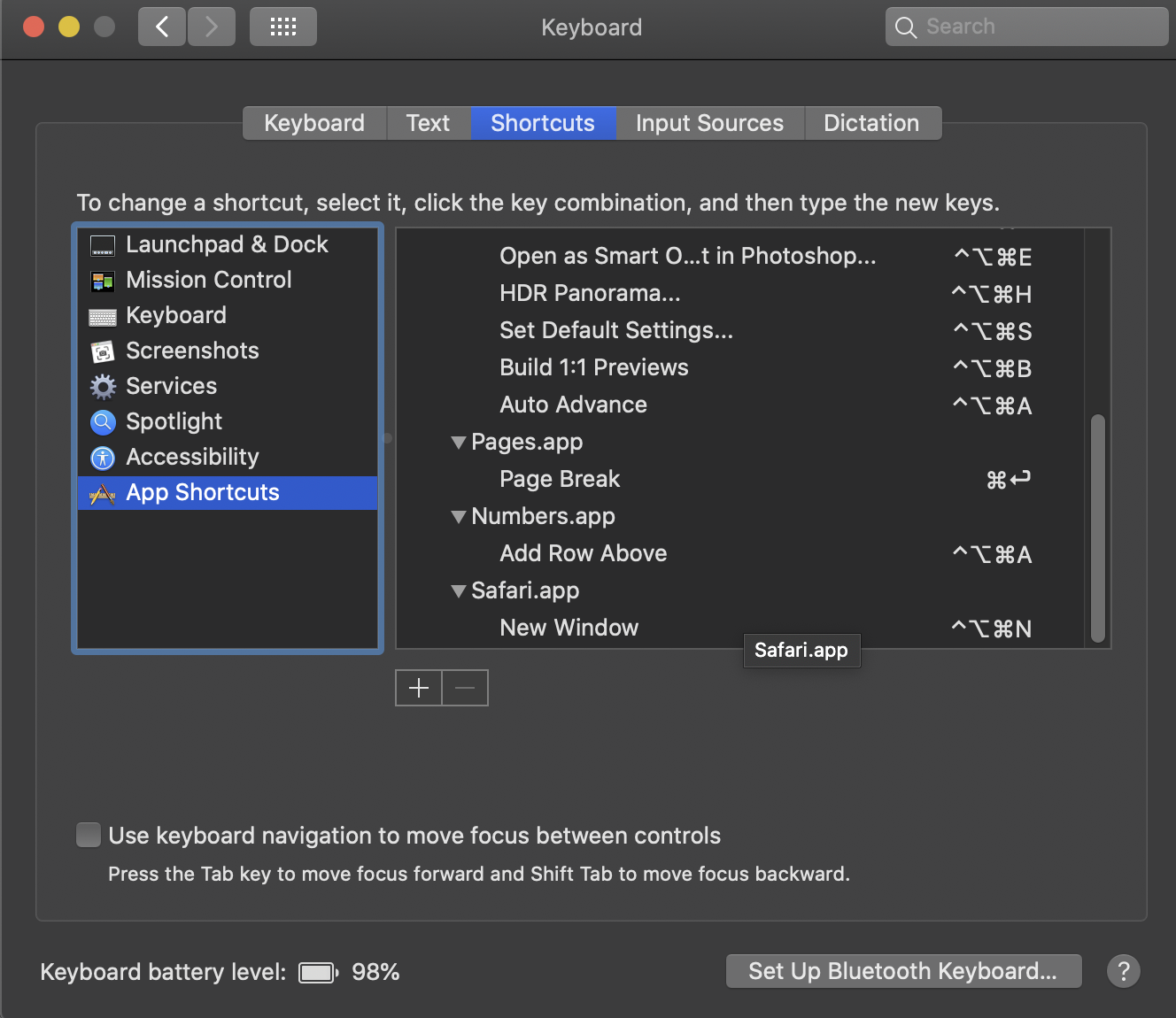Click the Accessibility icon
The width and height of the screenshot is (1176, 1018).
[x=103, y=458]
